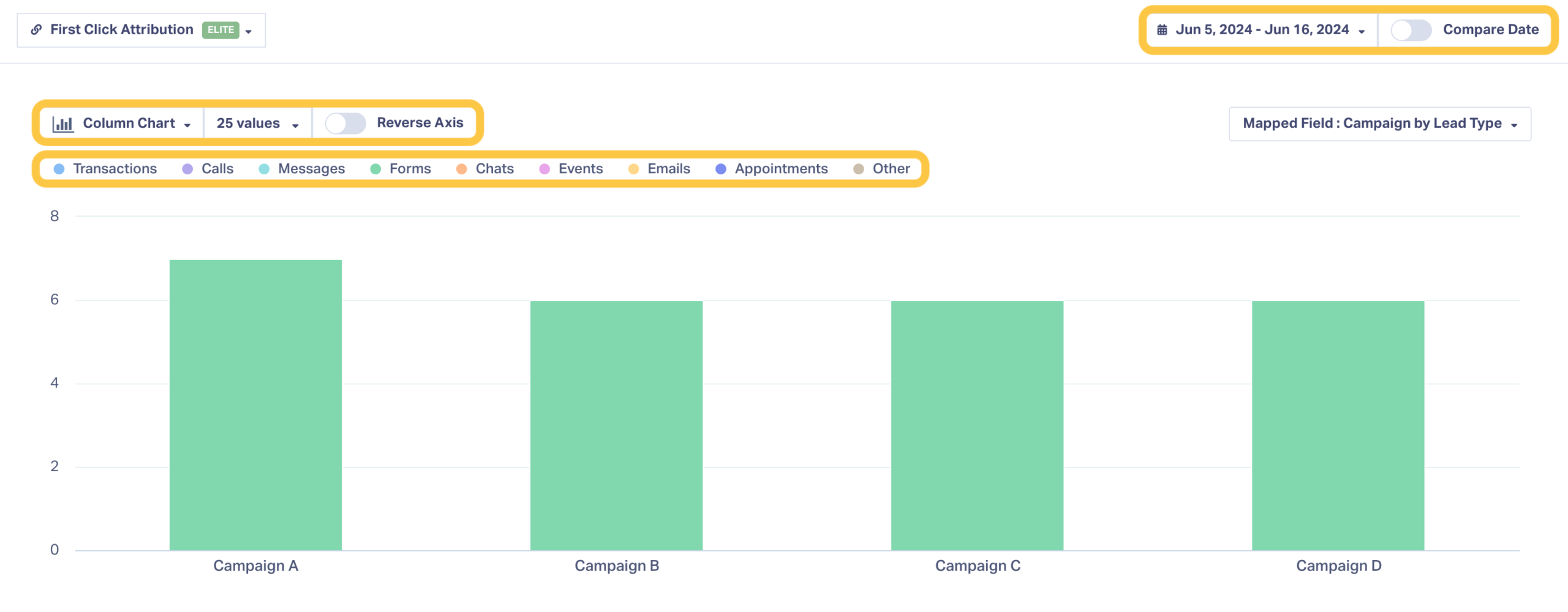The width and height of the screenshot is (1568, 612).
Task: Click the Campaign A axis label
Action: click(x=255, y=566)
